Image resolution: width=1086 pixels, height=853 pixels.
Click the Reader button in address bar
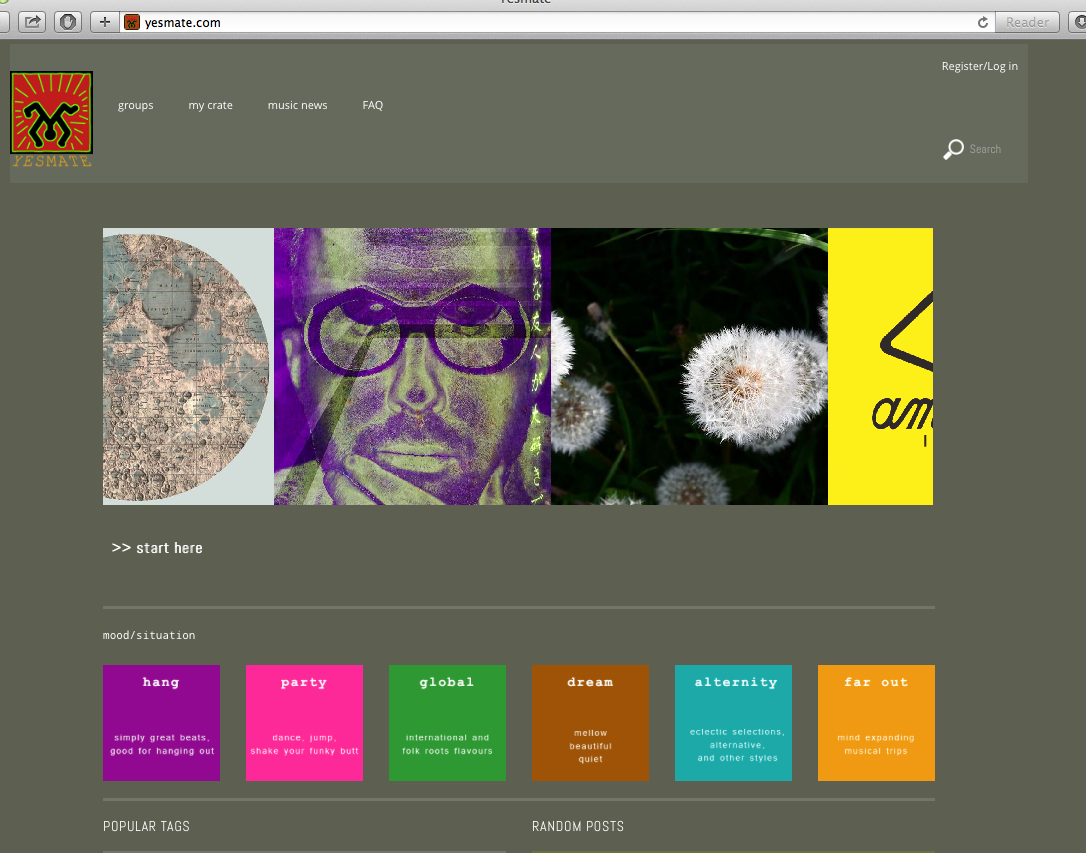coord(1027,22)
